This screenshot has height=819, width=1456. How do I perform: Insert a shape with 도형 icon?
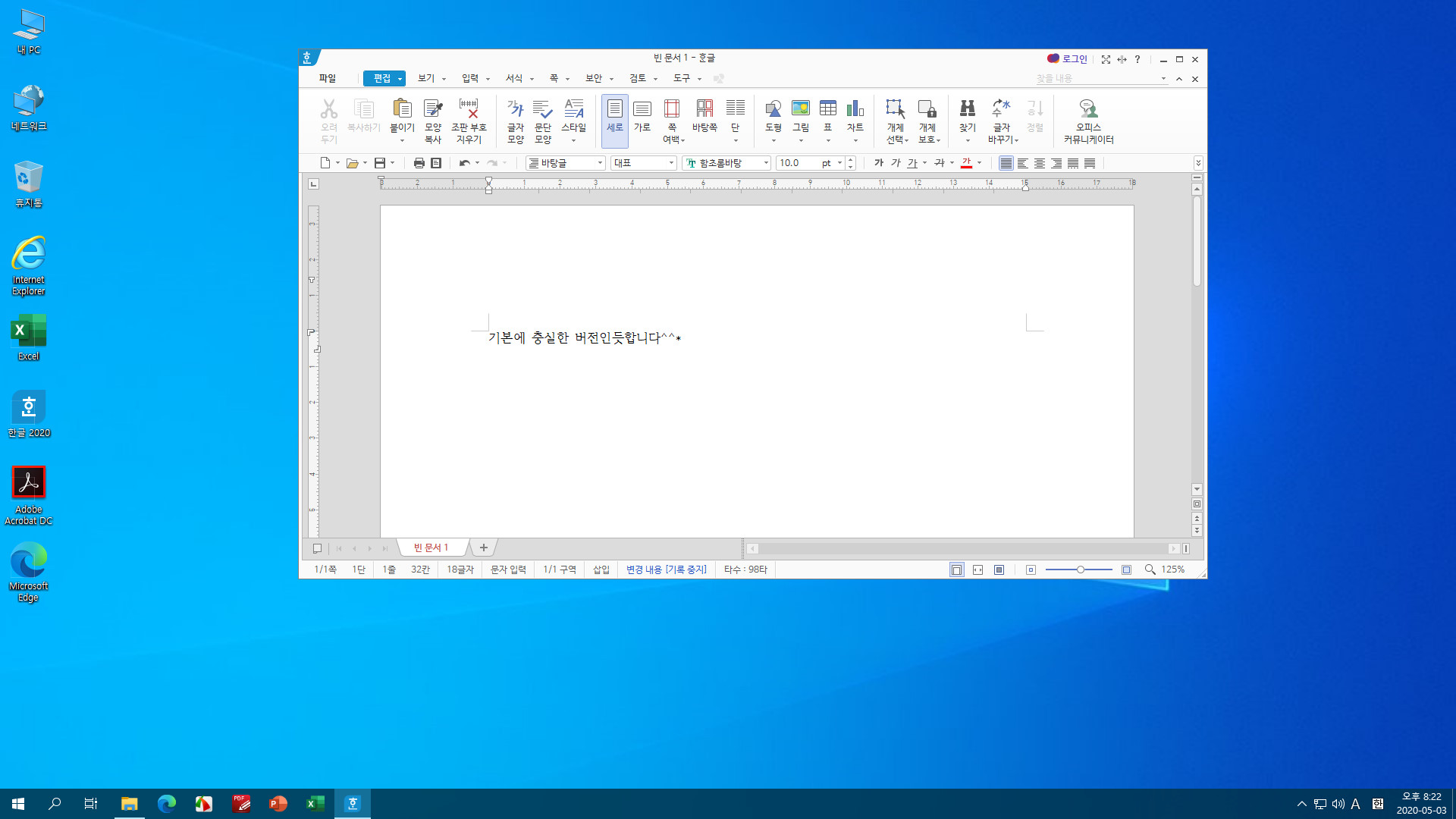(773, 109)
